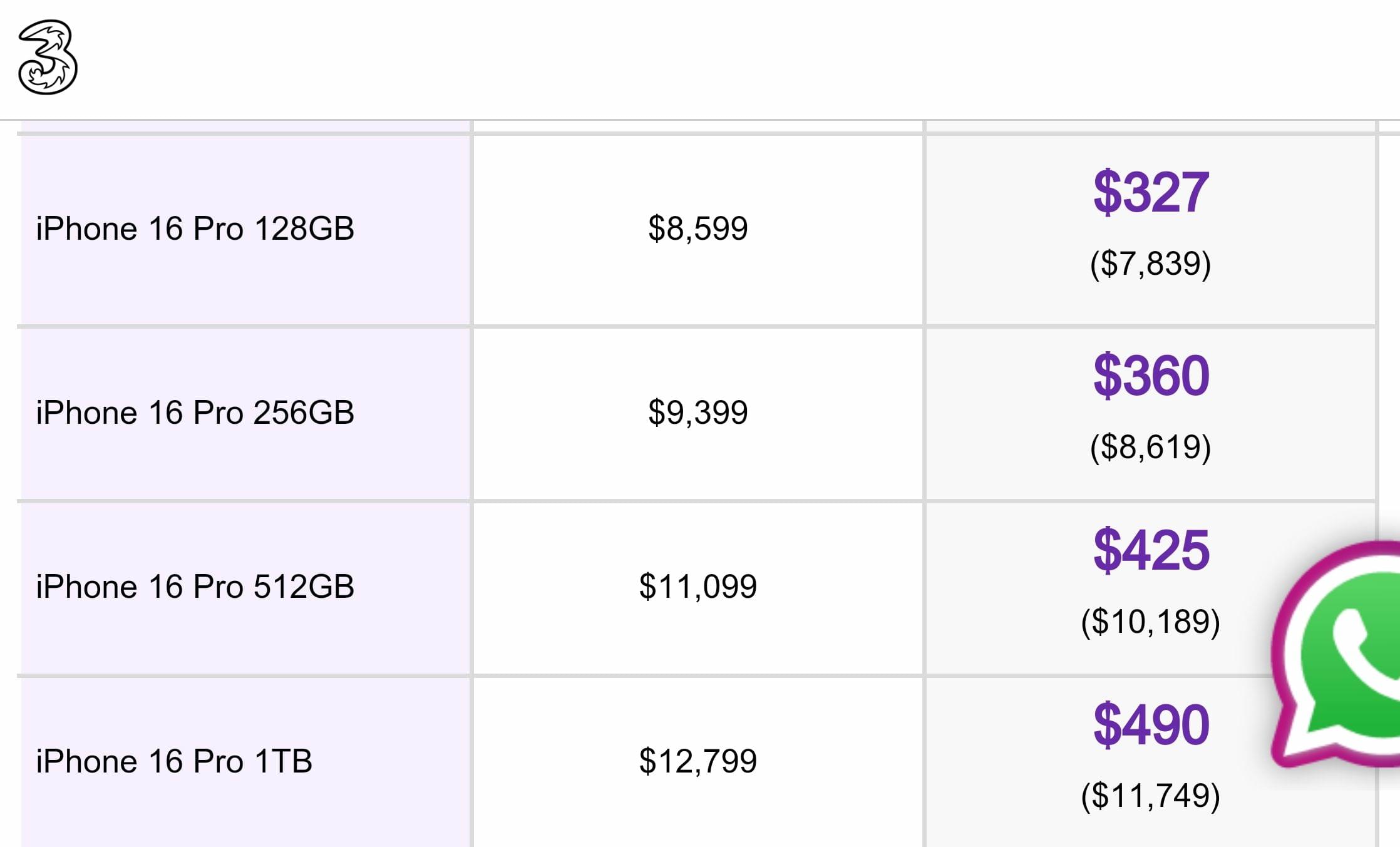Click the purple $360 monthly price

(x=1151, y=376)
